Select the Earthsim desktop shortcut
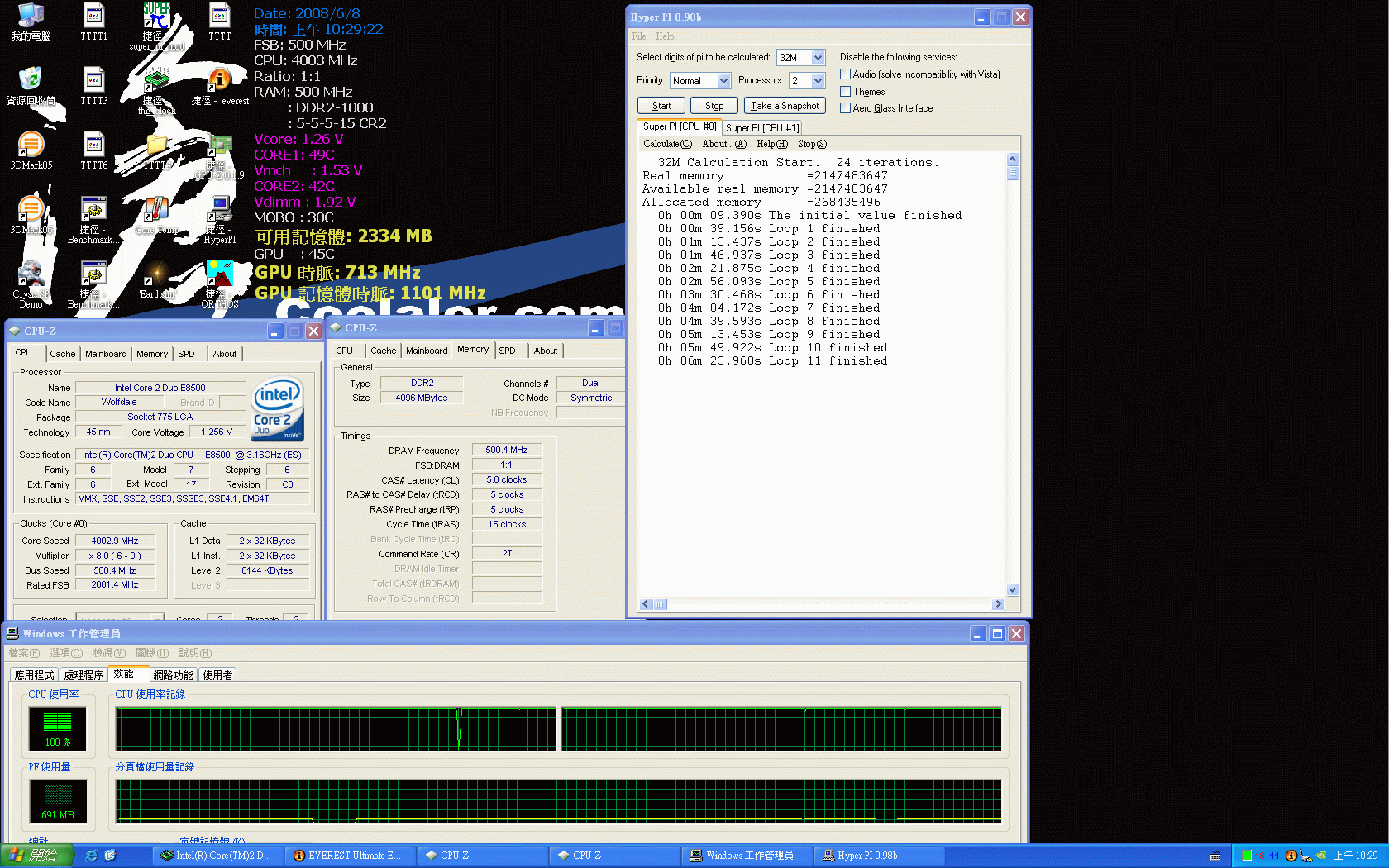 tap(156, 279)
